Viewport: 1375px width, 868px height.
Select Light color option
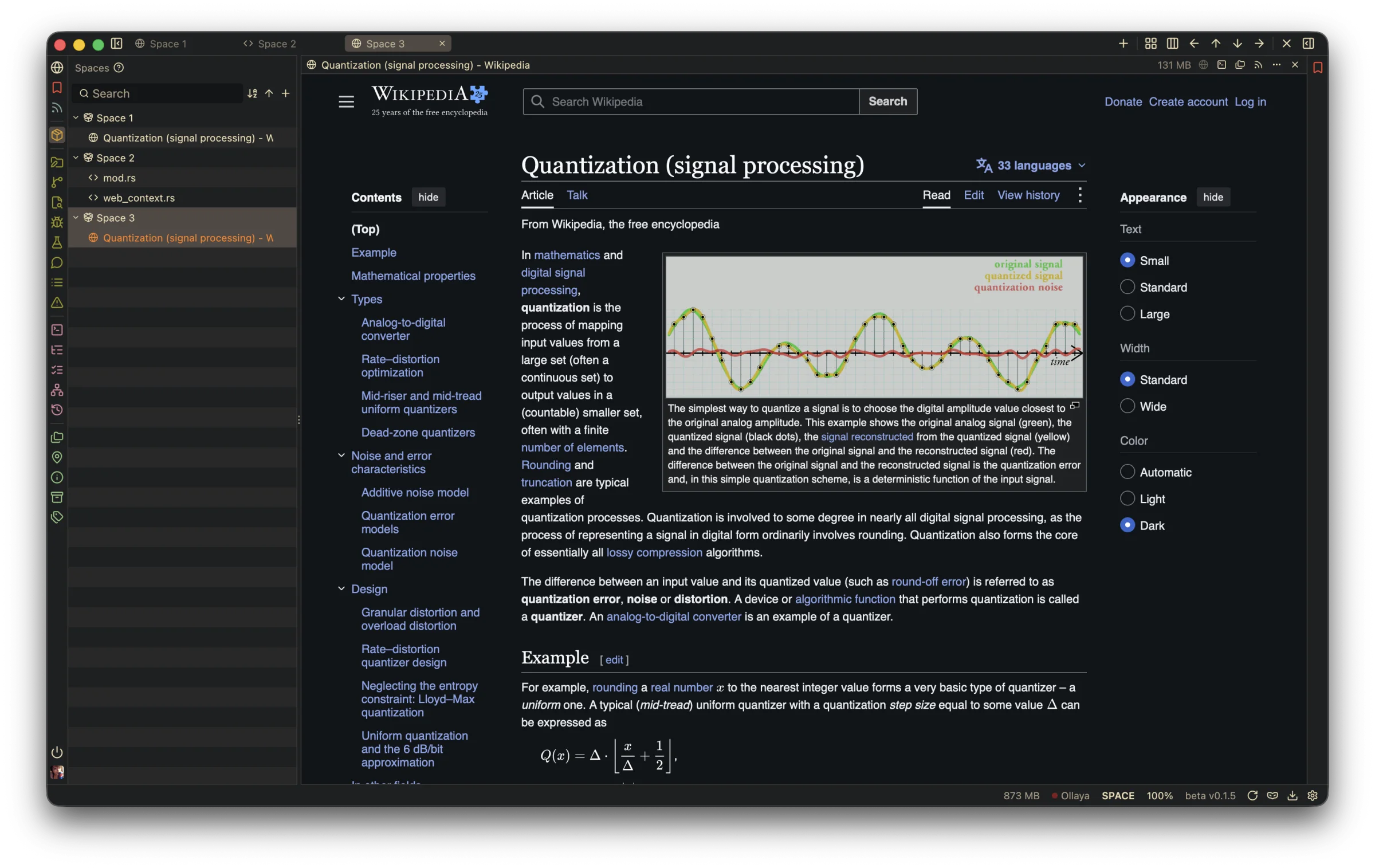(x=1127, y=499)
